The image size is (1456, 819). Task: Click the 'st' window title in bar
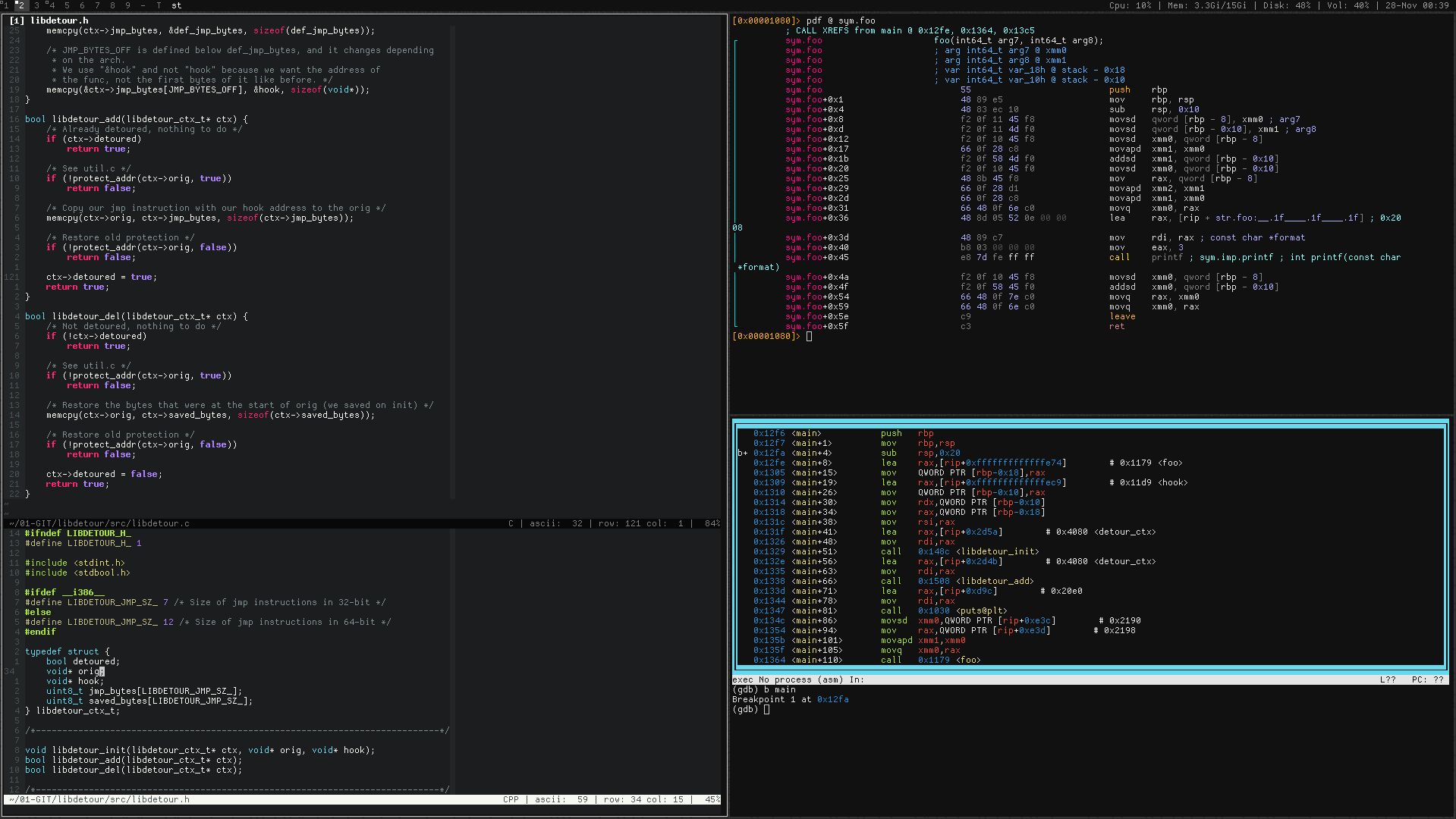pos(176,5)
